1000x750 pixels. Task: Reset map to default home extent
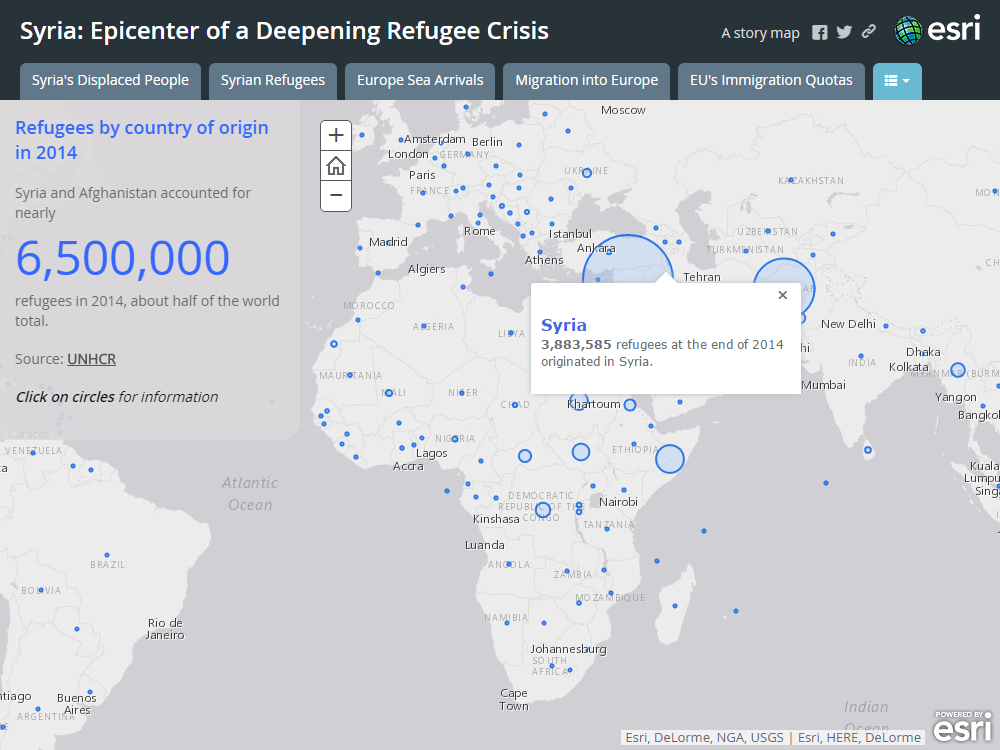pos(336,166)
